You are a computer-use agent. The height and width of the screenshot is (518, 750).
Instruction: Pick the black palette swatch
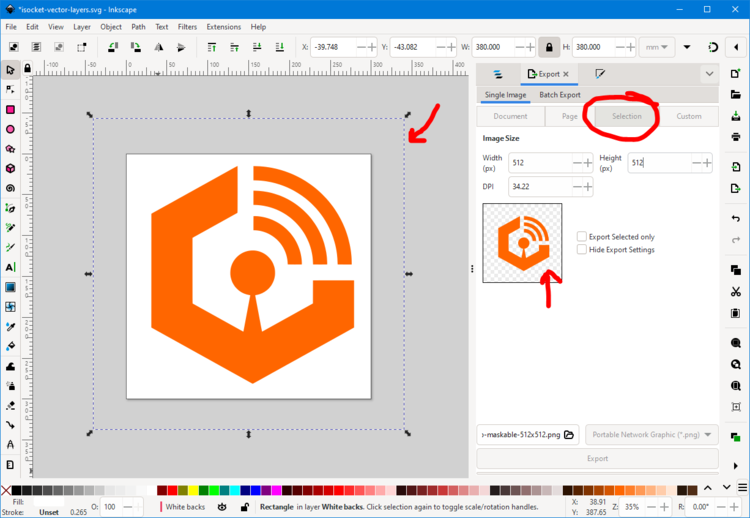point(16,490)
